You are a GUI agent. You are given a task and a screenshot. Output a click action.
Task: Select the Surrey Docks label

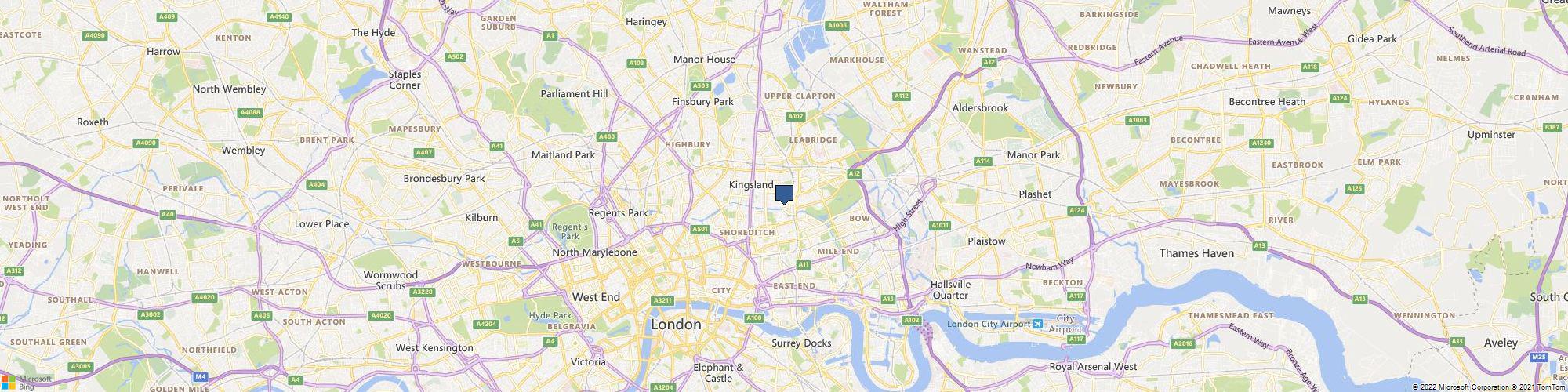[x=801, y=343]
